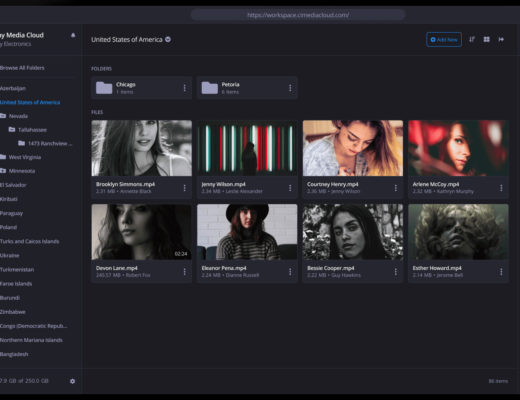Open options for Jenny Wilson.mp4
This screenshot has width=520, height=400.
pyautogui.click(x=290, y=188)
